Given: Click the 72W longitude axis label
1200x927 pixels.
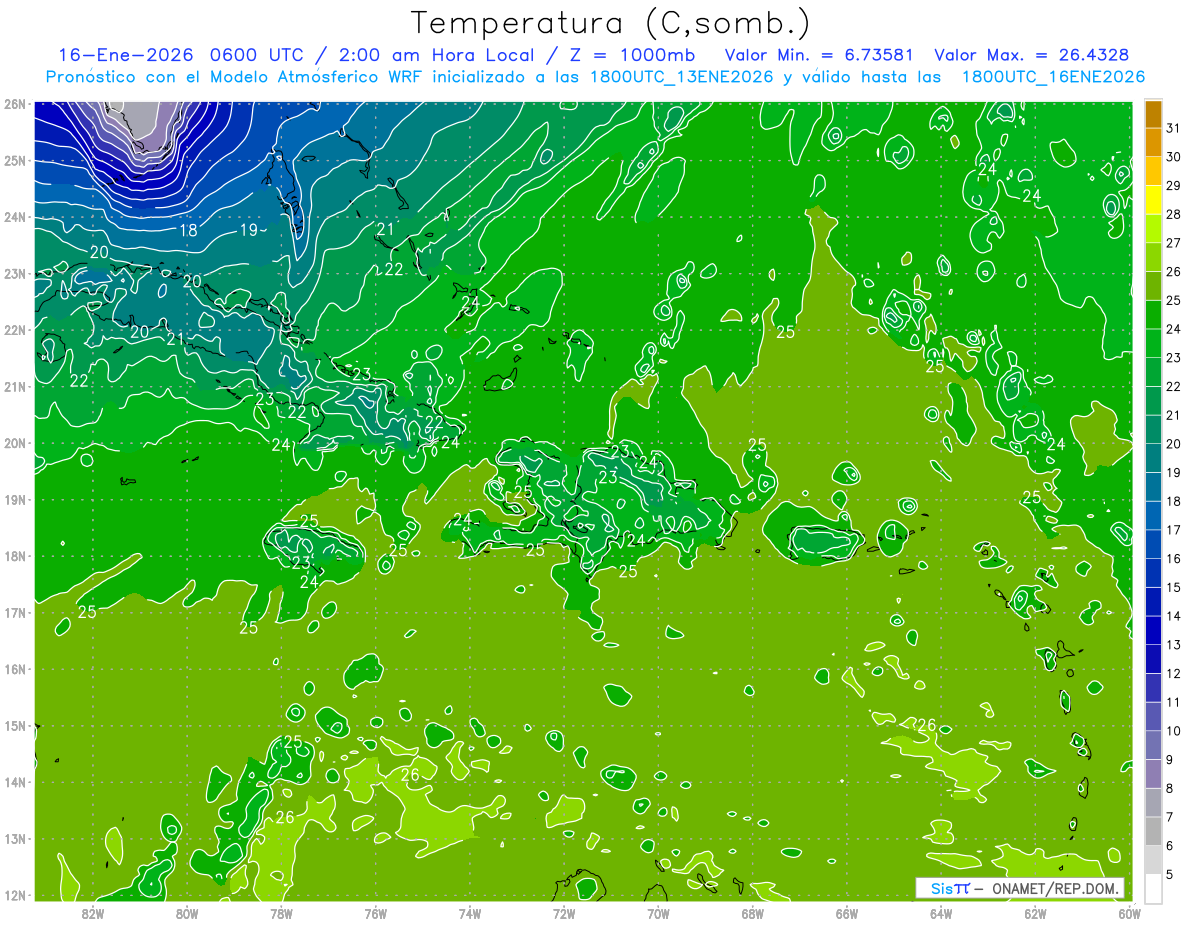Looking at the screenshot, I should (x=564, y=913).
